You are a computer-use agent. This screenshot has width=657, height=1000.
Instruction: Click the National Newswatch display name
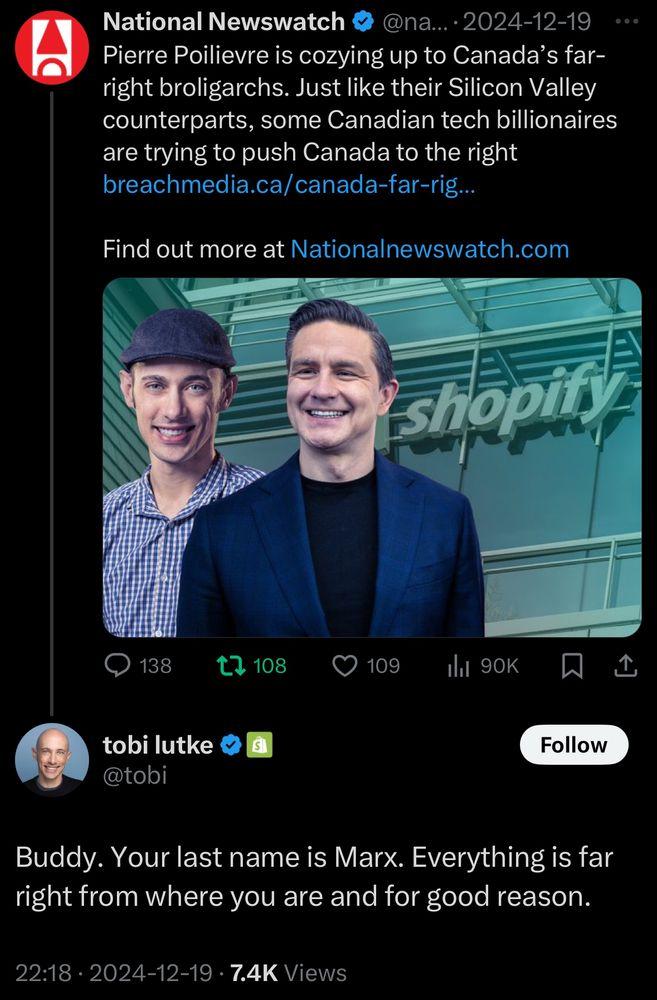pos(224,20)
